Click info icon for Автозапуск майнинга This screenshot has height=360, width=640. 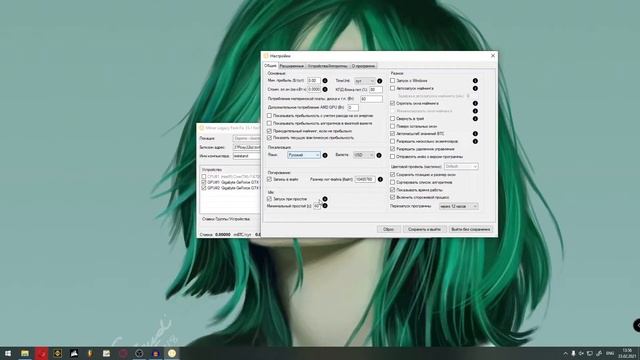pyautogui.click(x=475, y=88)
